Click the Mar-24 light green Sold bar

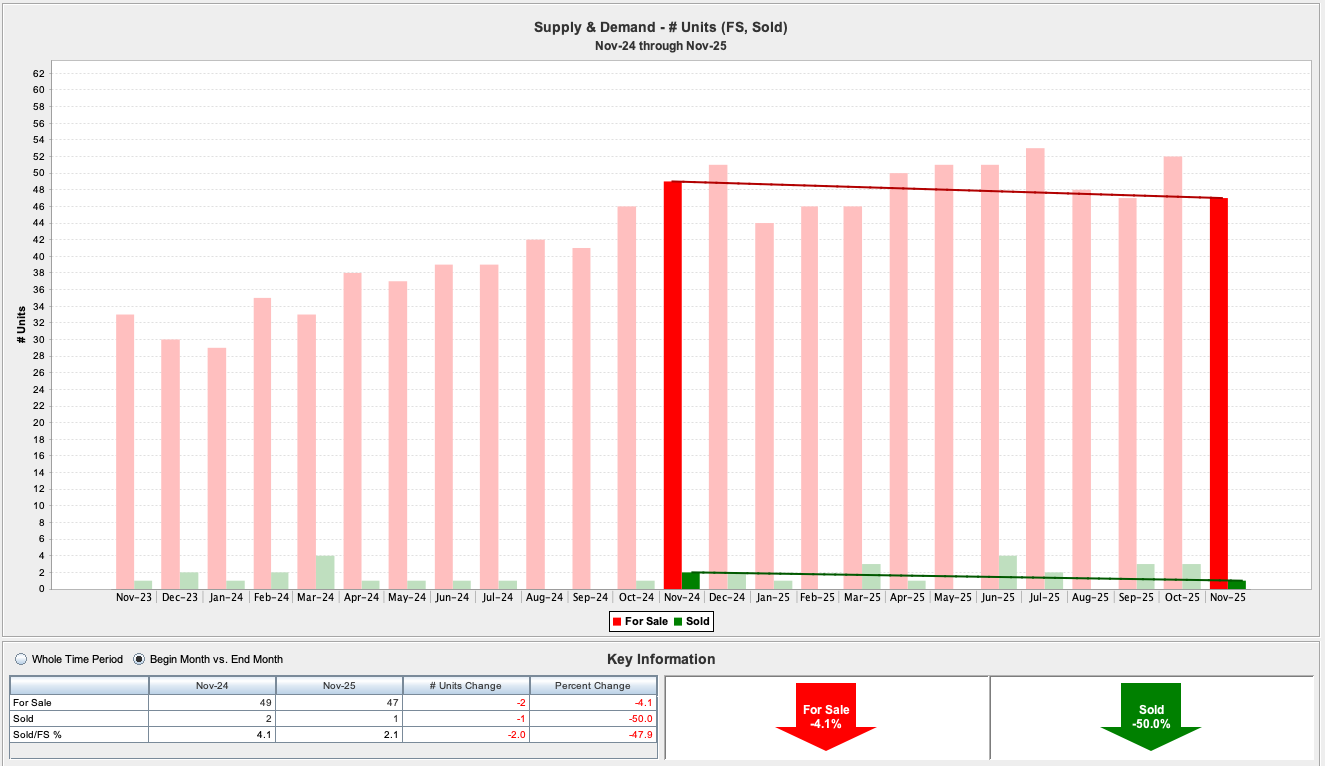click(x=325, y=572)
